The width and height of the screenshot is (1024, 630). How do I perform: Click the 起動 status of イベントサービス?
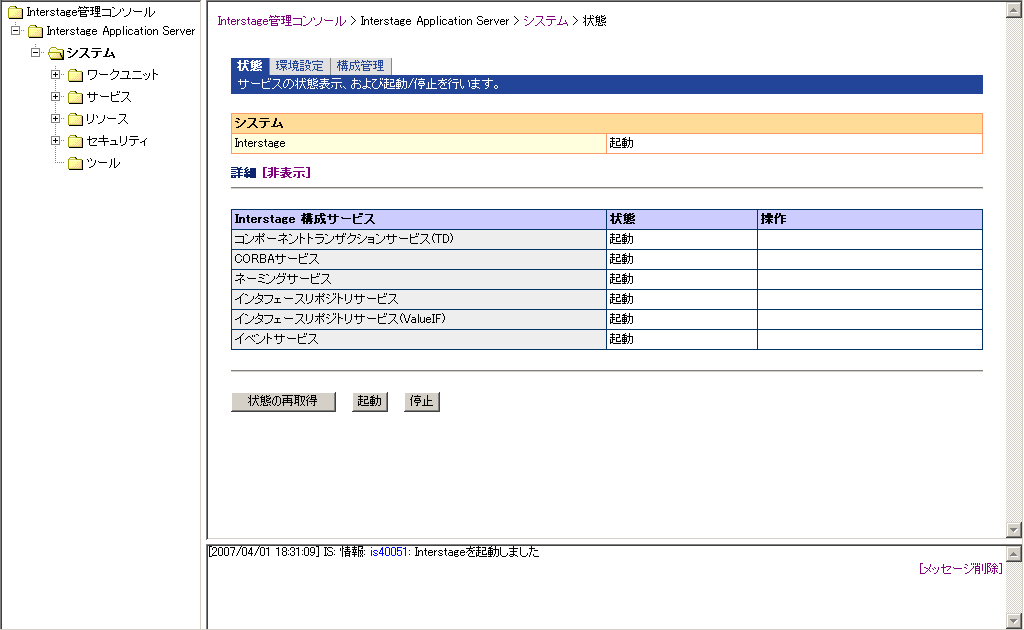tap(622, 339)
